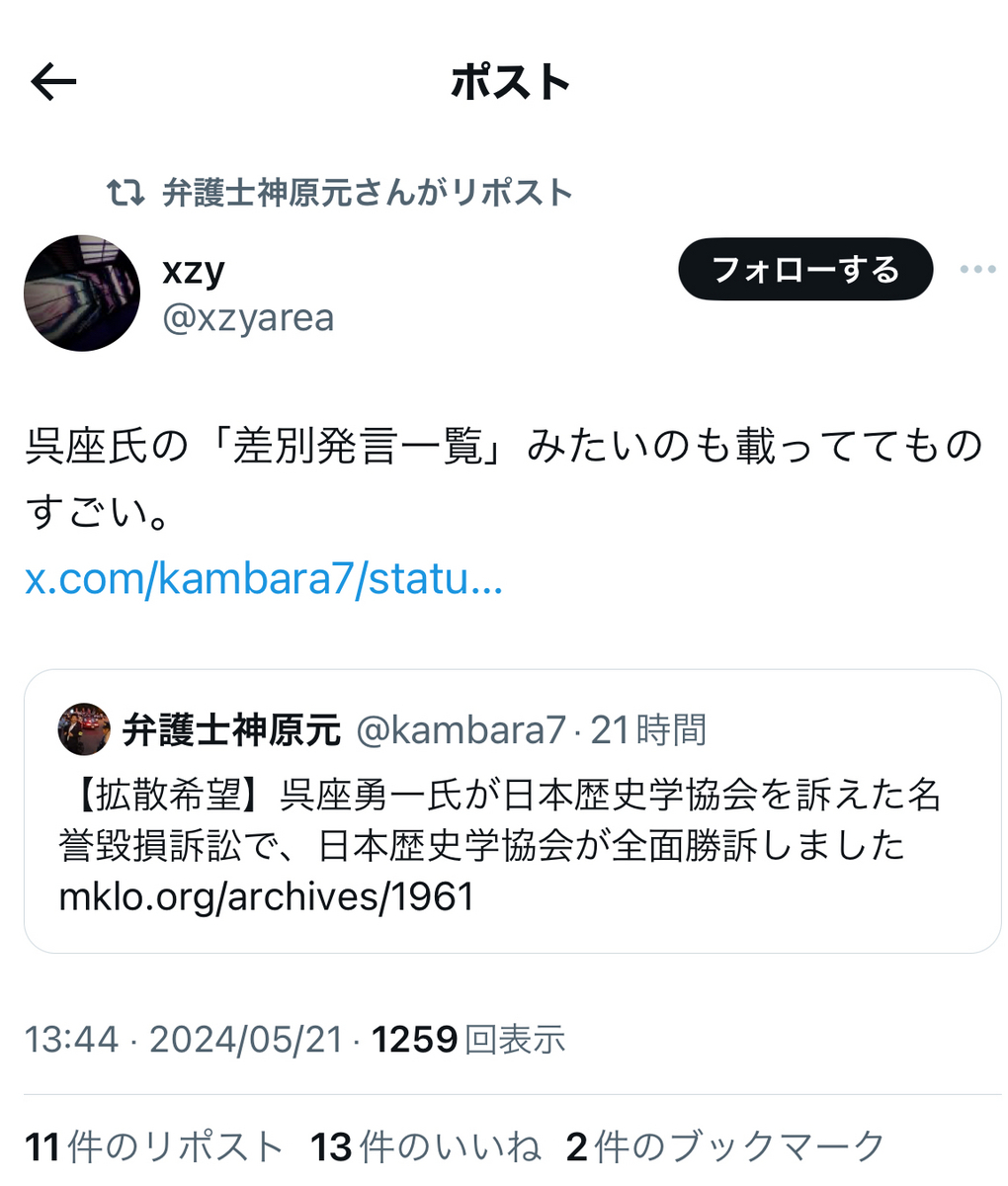The width and height of the screenshot is (1008, 1186).
Task: Click the 13:44 · 2024/05/21 post timestamp
Action: [184, 1040]
